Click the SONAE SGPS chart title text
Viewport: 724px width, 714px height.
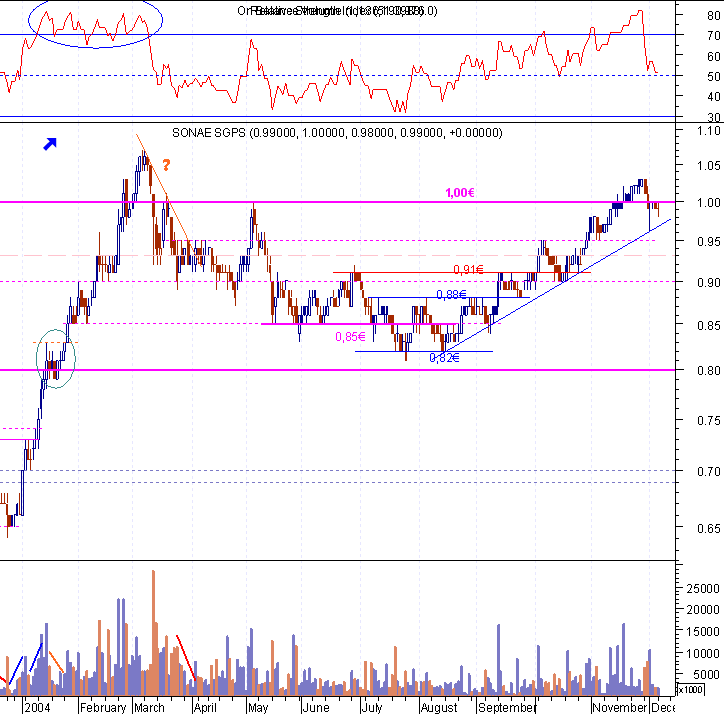pyautogui.click(x=337, y=133)
